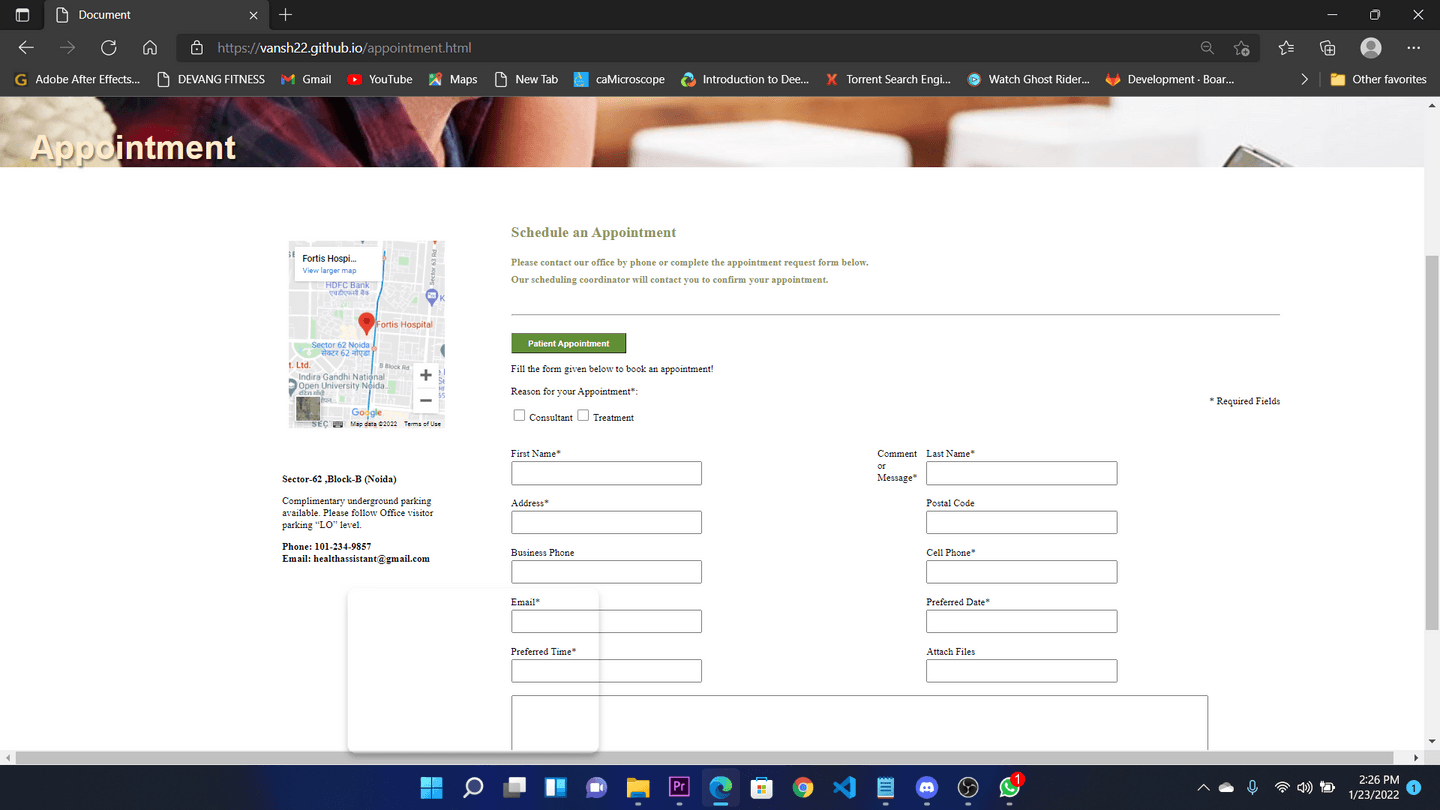Focus the Business Phone field
The image size is (1440, 810).
[x=606, y=572]
